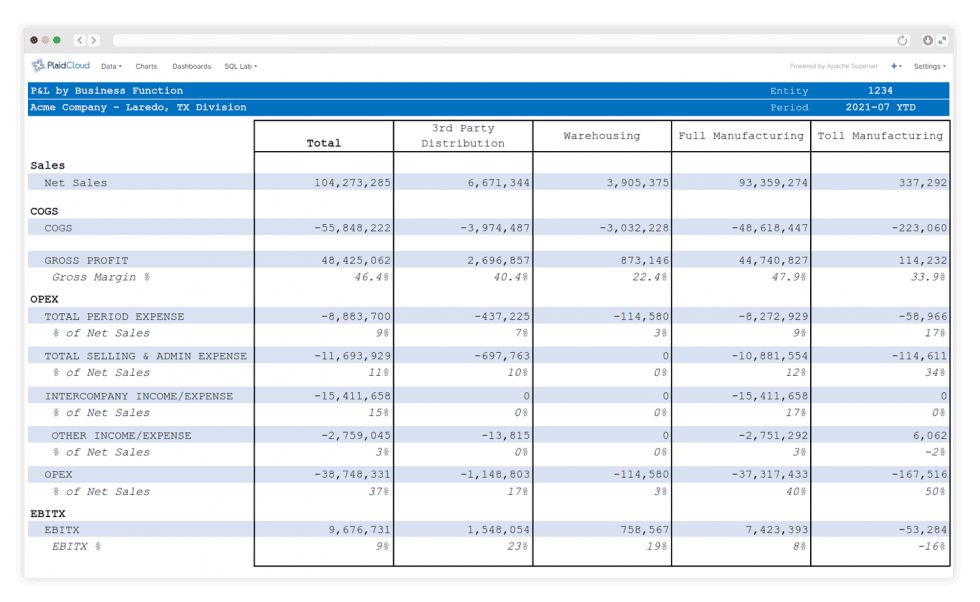Click Gross Margin % total 46.4%

372,277
